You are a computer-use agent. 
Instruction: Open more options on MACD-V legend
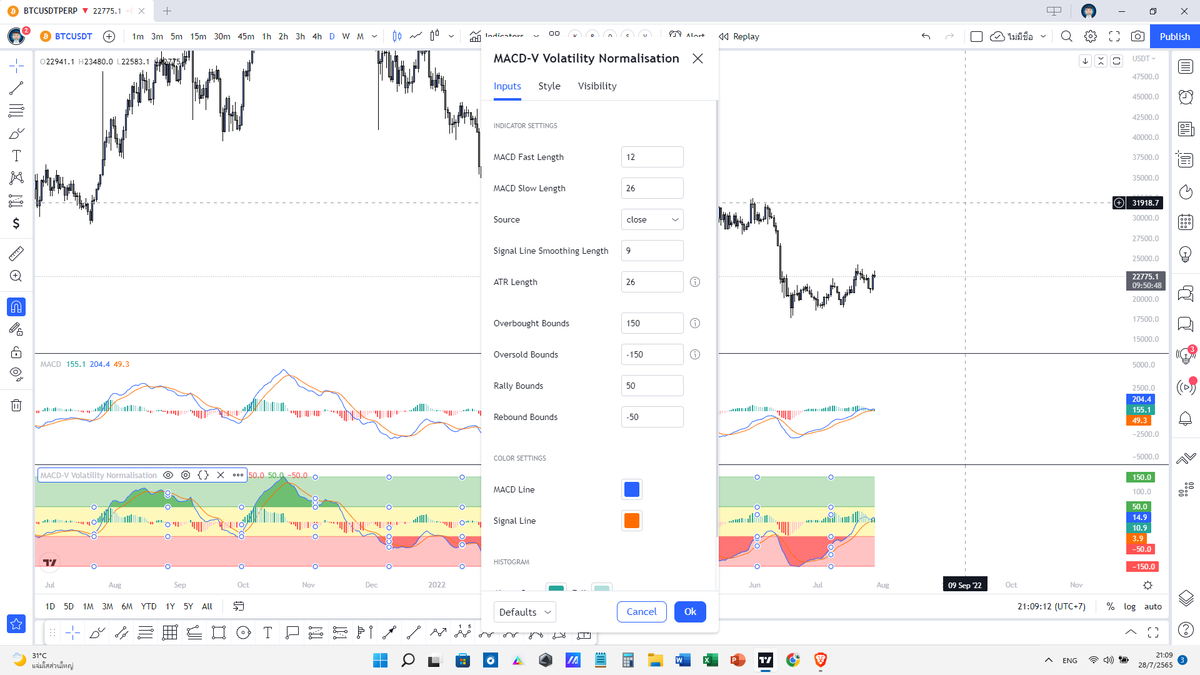coord(238,475)
